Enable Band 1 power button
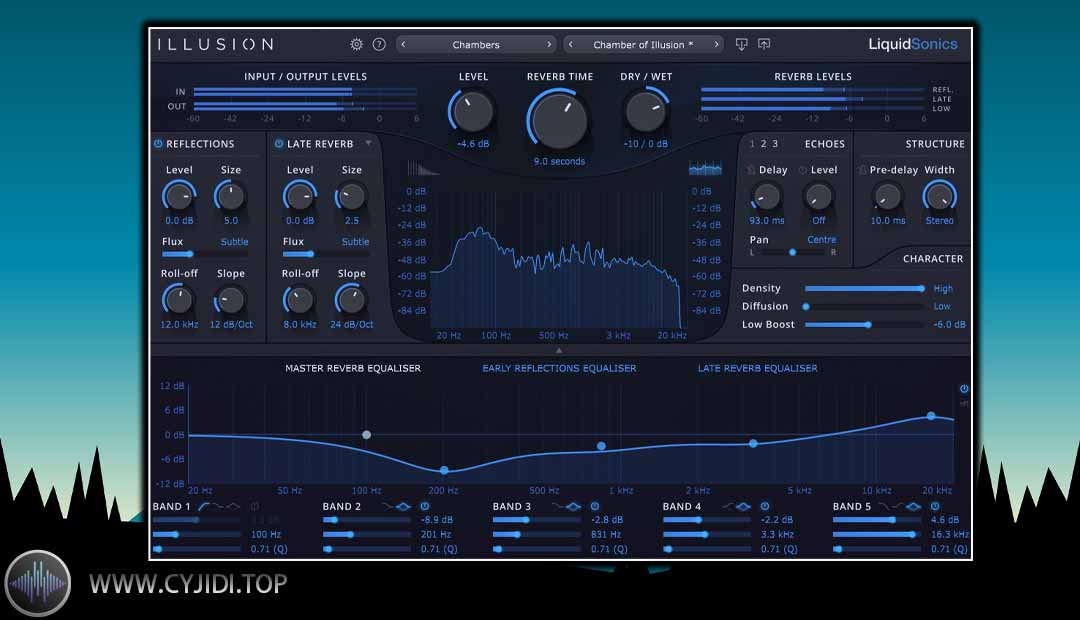Viewport: 1080px width, 620px height. coord(255,506)
